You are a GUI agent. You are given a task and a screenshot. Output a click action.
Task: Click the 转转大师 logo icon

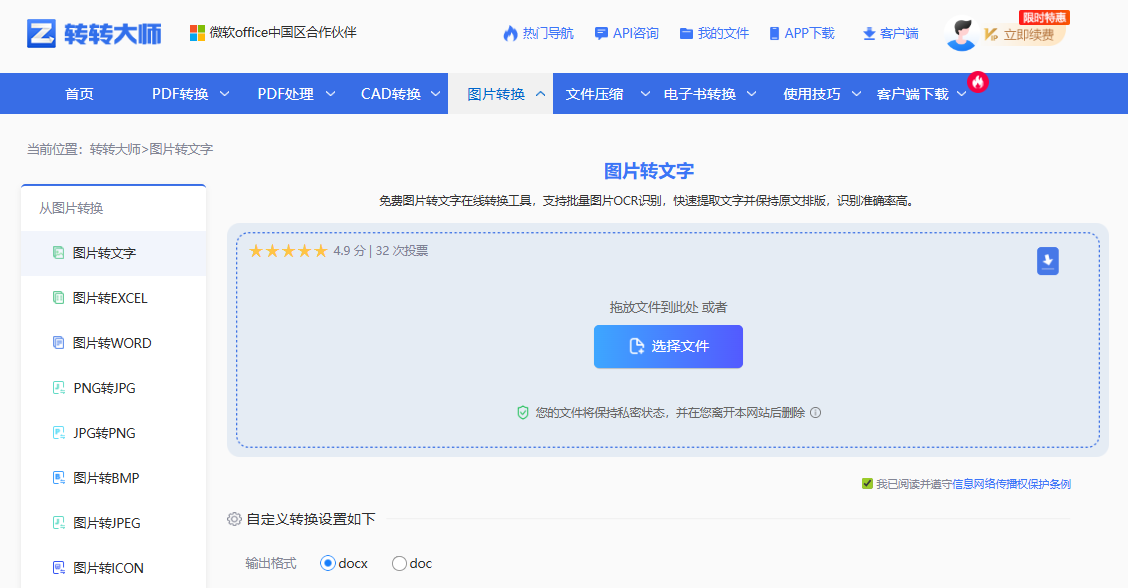41,30
